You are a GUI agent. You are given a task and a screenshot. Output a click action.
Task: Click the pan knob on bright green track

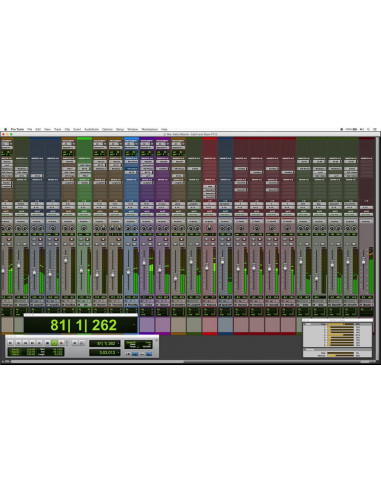[x=84, y=228]
